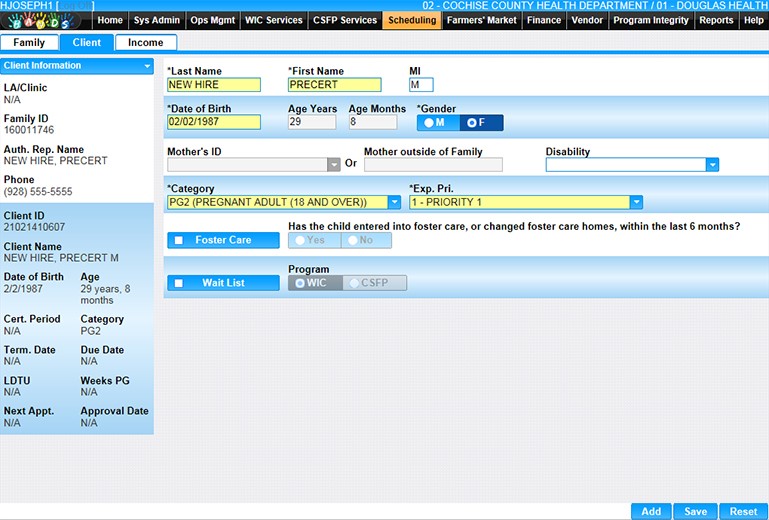Open the WIC Services menu

[x=273, y=20]
